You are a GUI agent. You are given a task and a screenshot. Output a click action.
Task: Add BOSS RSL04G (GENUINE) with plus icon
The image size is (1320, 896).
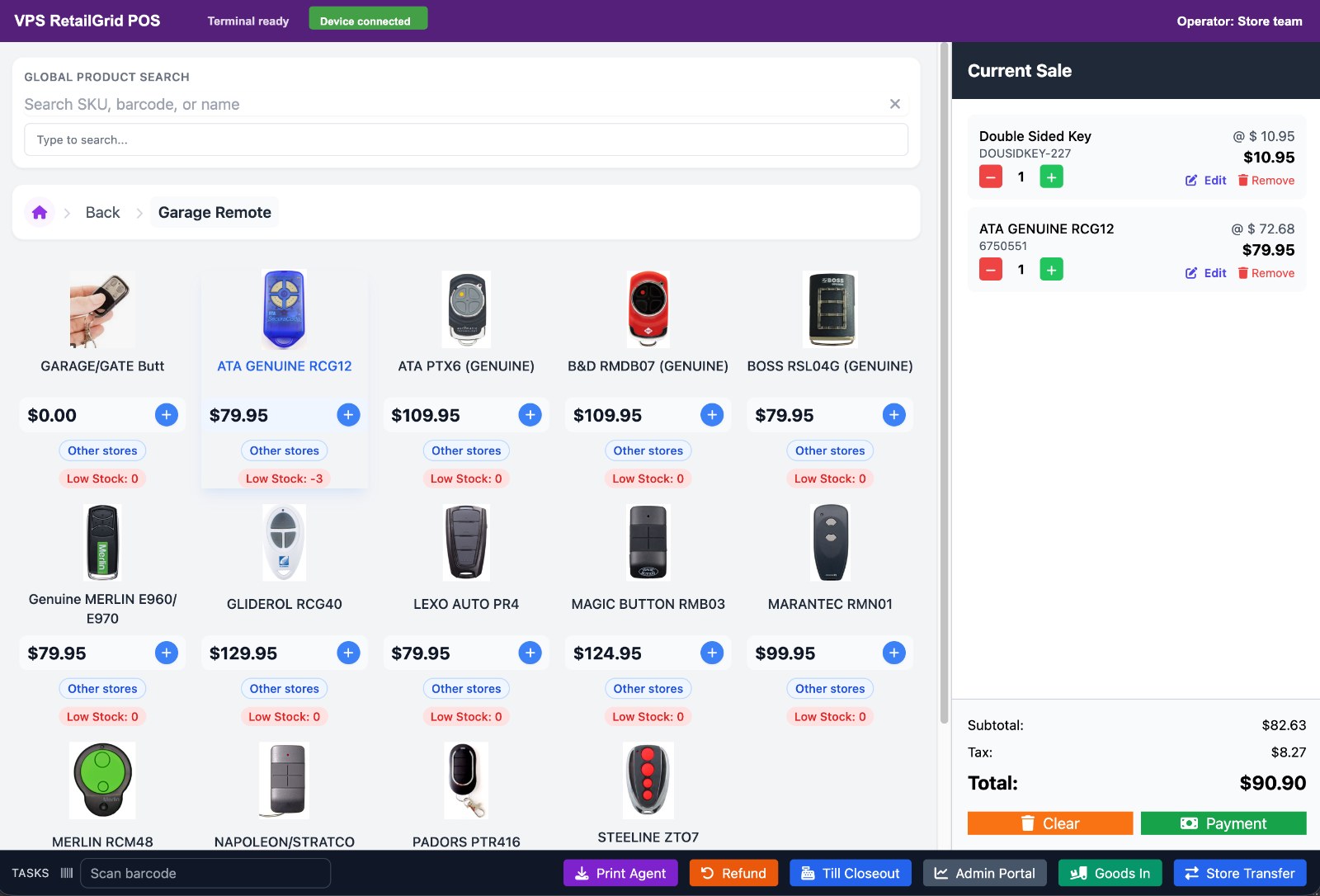894,415
